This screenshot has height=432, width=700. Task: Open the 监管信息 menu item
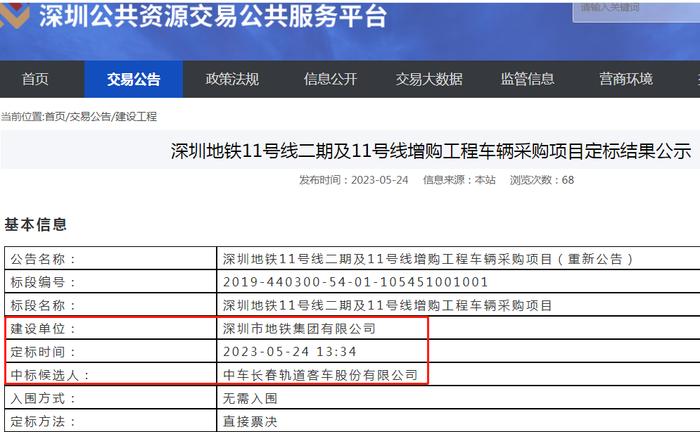[x=527, y=79]
